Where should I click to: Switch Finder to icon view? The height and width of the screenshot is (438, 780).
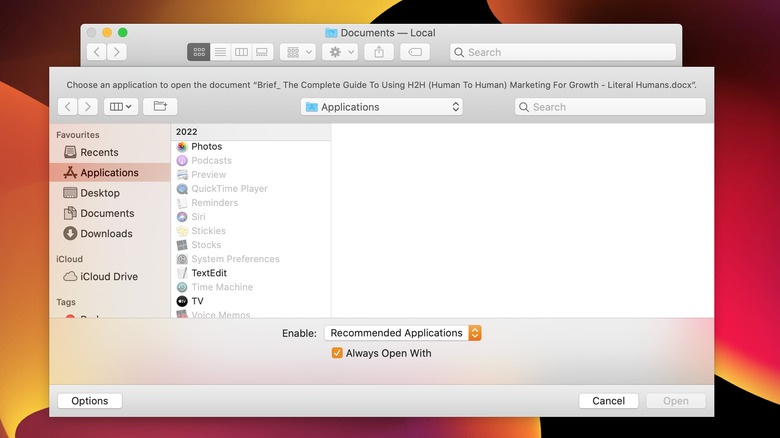pos(198,52)
